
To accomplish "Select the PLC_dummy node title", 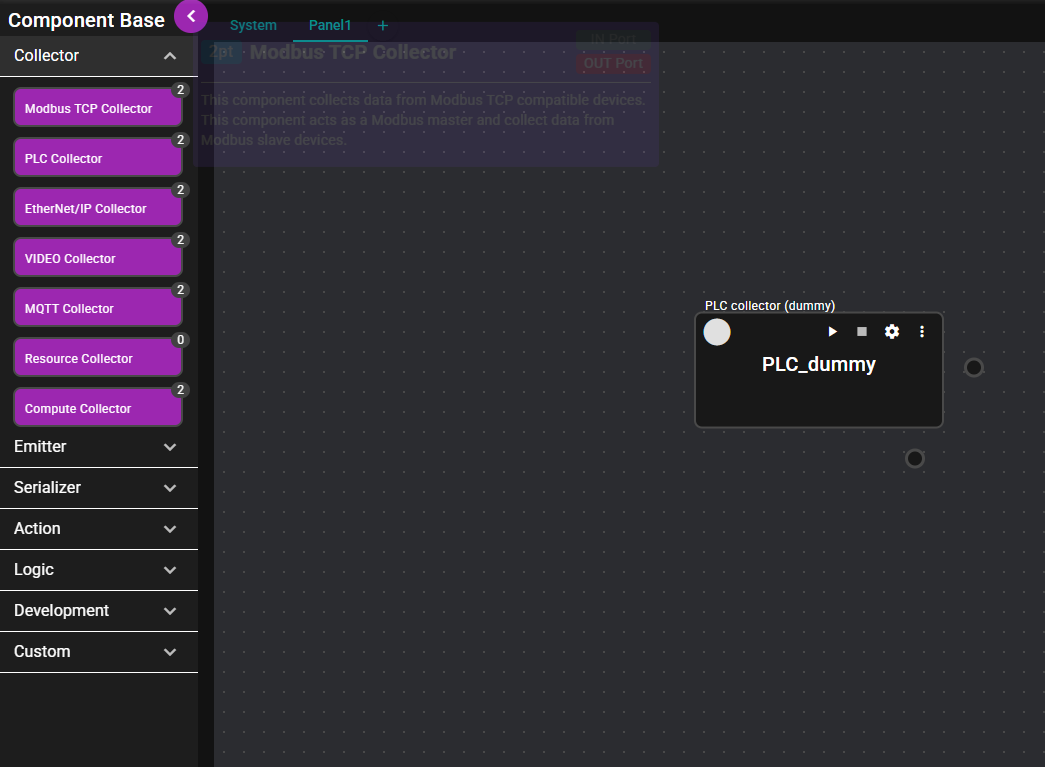I will click(818, 365).
